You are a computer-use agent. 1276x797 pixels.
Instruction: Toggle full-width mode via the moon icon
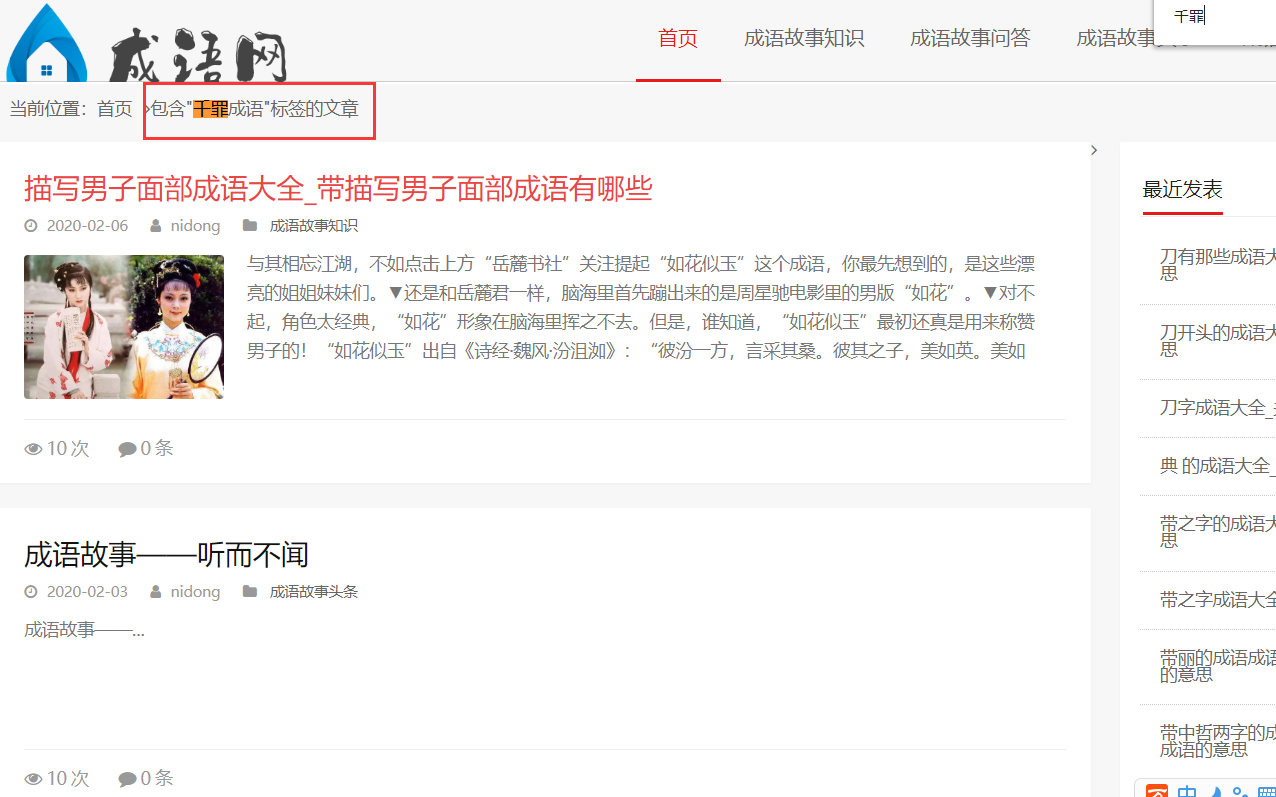click(1215, 790)
